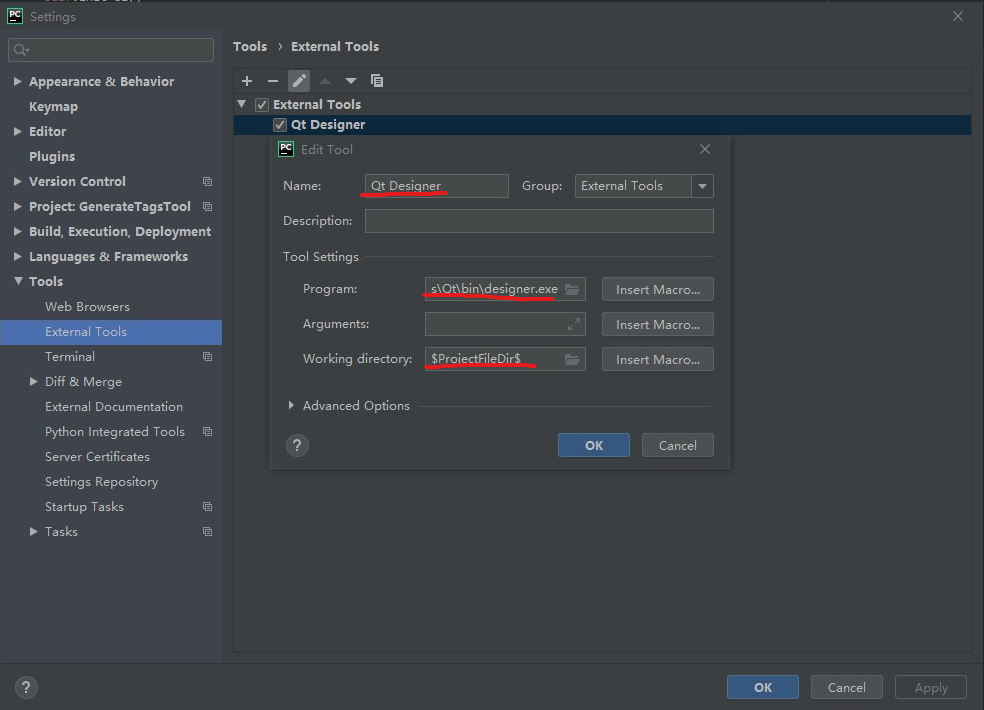The height and width of the screenshot is (710, 984).
Task: Expand the Arguments field editor icon
Action: click(574, 324)
